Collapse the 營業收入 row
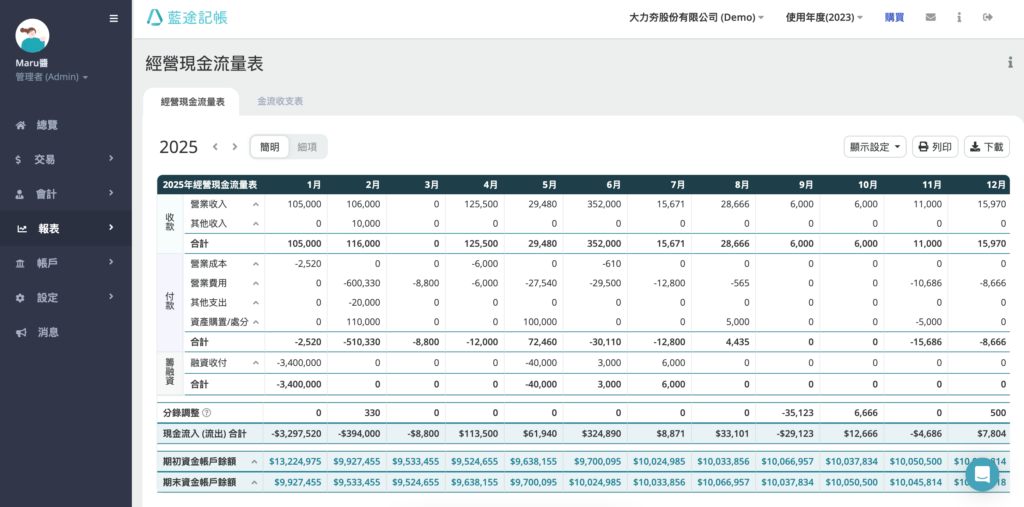1024x507 pixels. point(255,204)
